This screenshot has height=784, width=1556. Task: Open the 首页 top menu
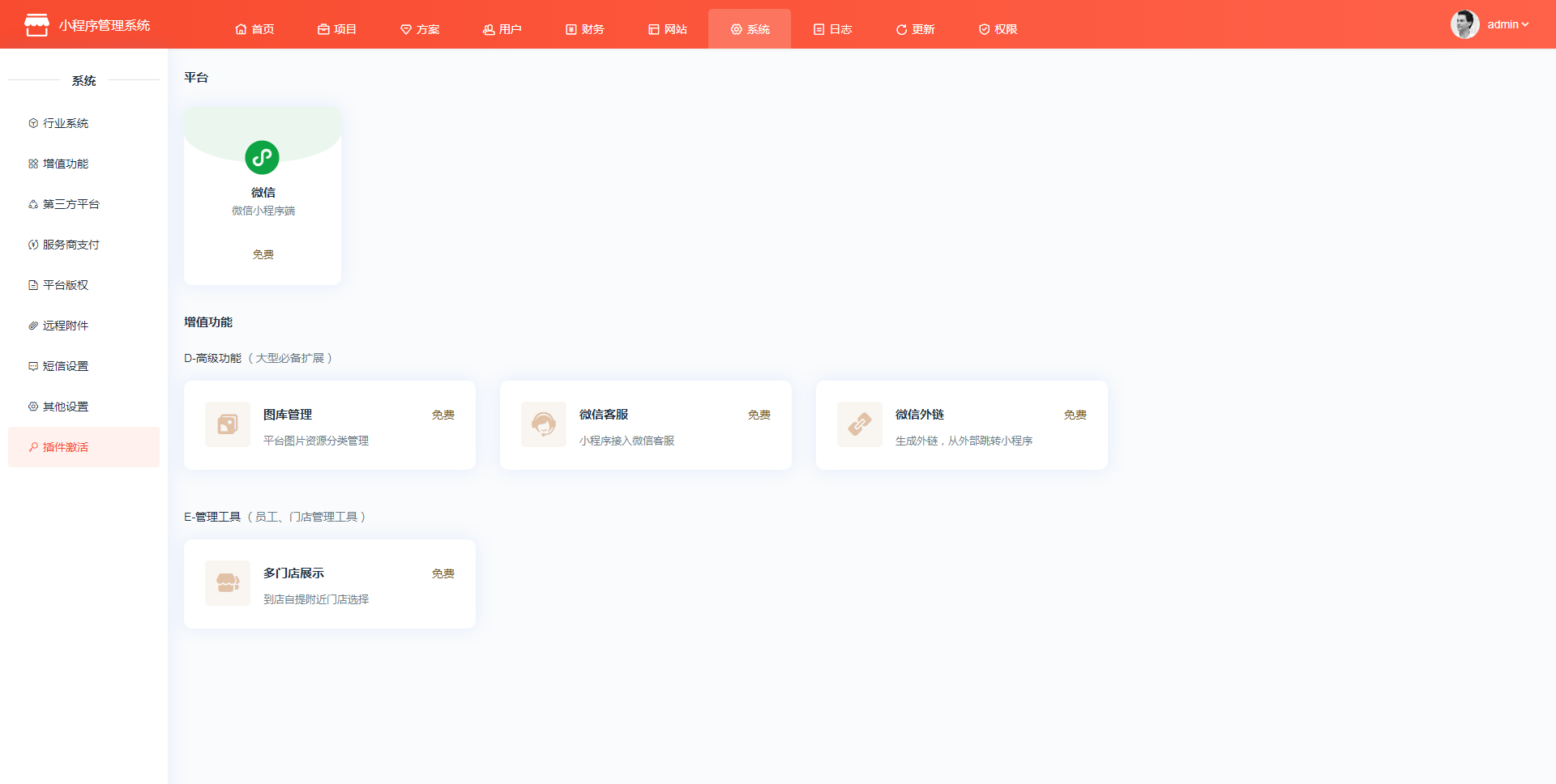pyautogui.click(x=254, y=29)
